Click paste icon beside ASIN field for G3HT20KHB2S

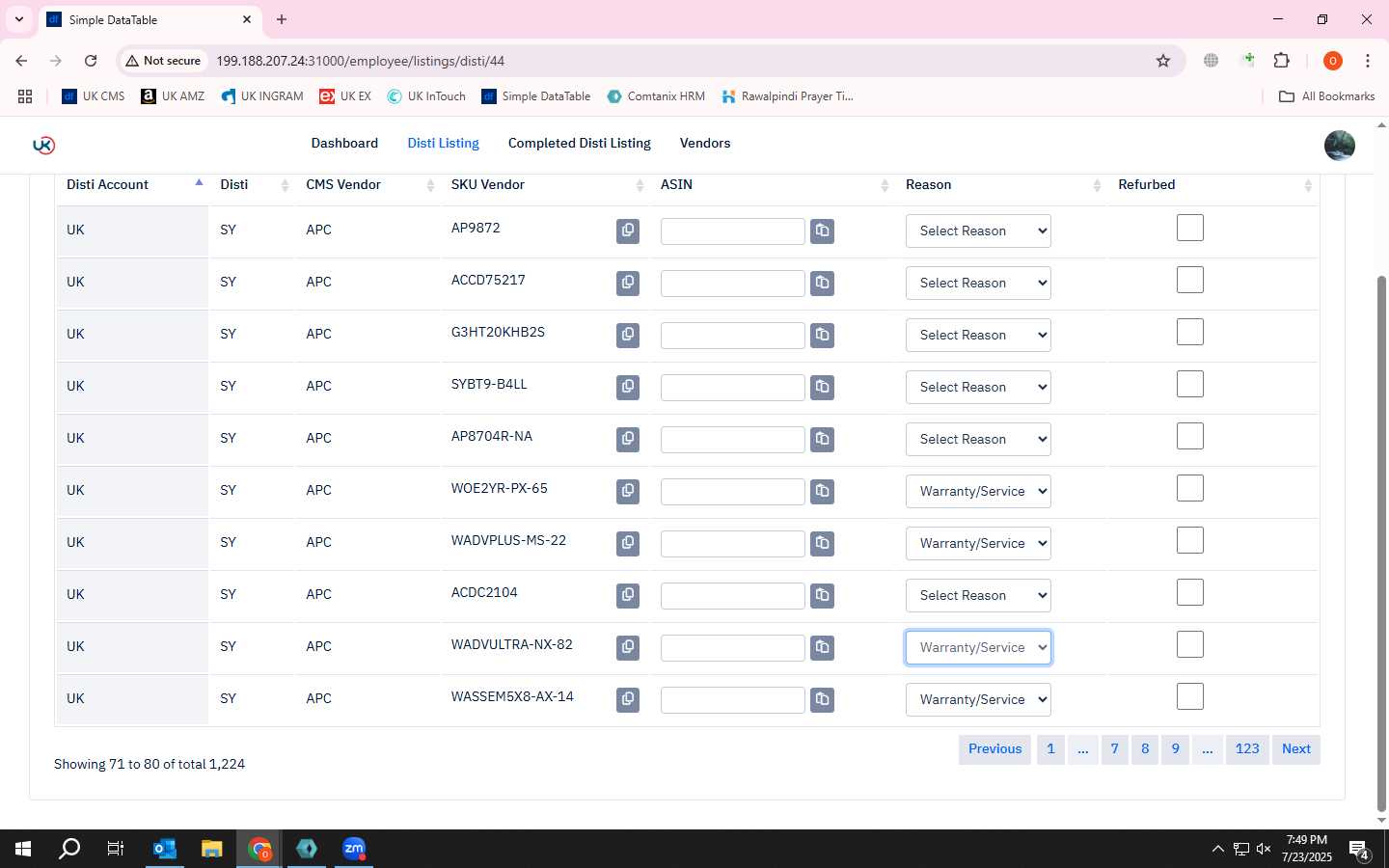[822, 335]
